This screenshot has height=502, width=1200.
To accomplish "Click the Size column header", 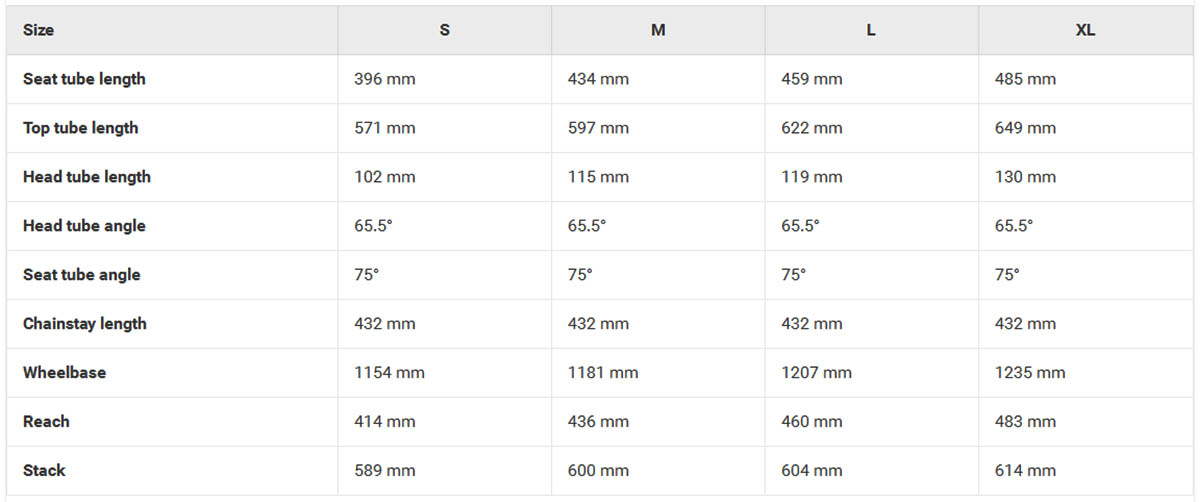I will pyautogui.click(x=38, y=30).
